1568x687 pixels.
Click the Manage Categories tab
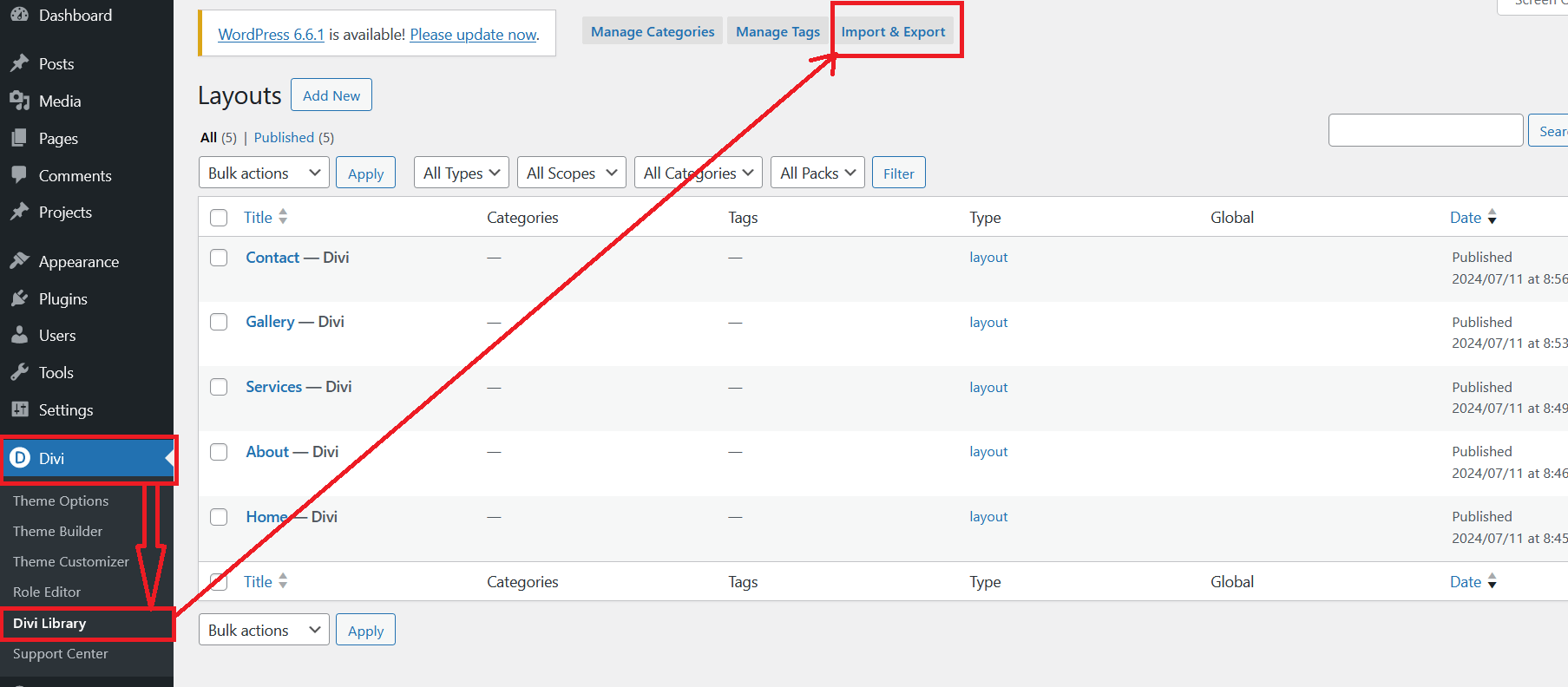tap(653, 31)
